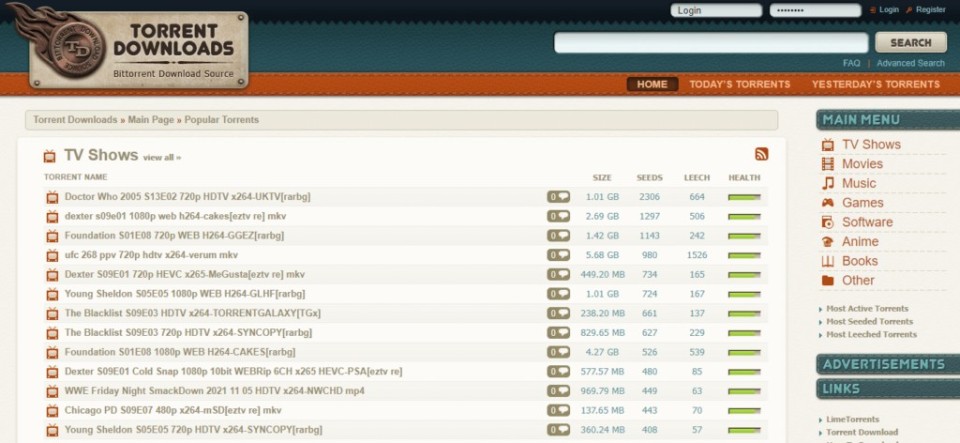Click the Register link

tap(931, 10)
